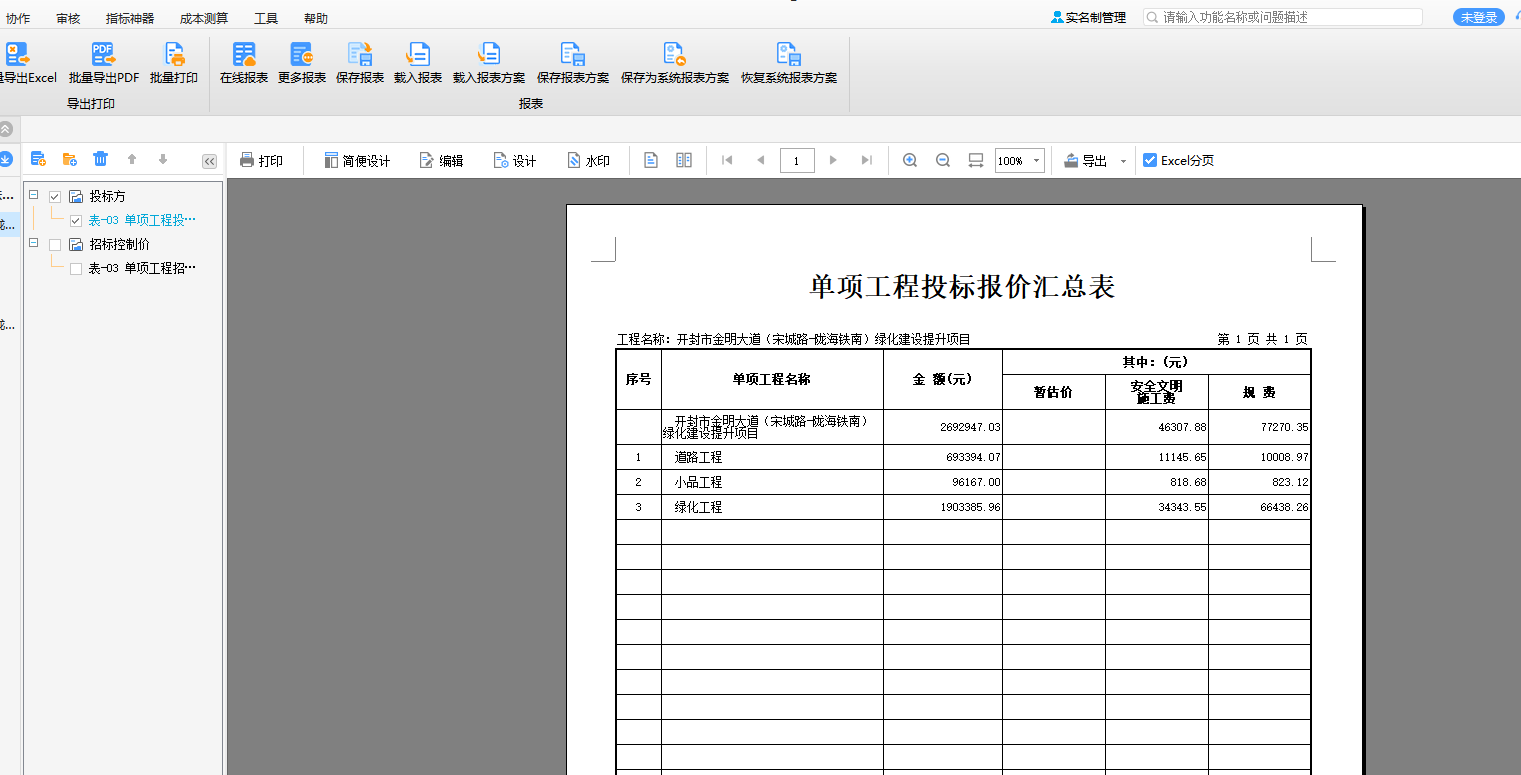
Task: Open 简便设计 in the preview toolbar
Action: (357, 161)
